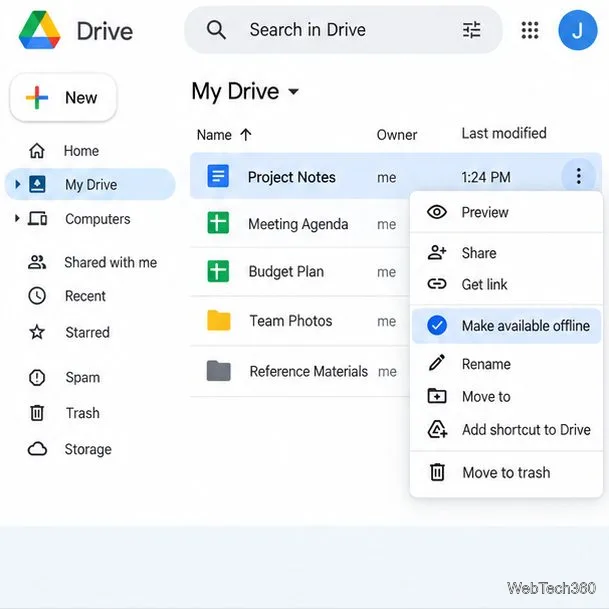Viewport: 609px width, 609px height.
Task: Select Move to menu entry
Action: click(x=506, y=397)
